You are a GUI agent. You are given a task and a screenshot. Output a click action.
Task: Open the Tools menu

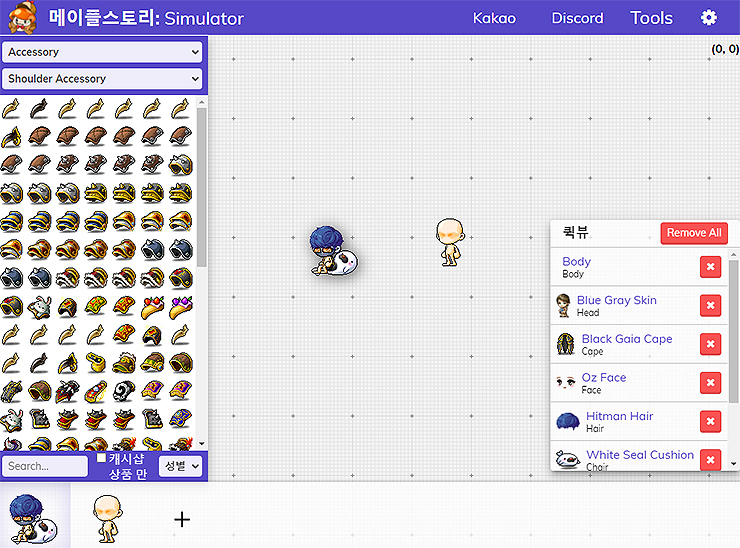pos(651,18)
